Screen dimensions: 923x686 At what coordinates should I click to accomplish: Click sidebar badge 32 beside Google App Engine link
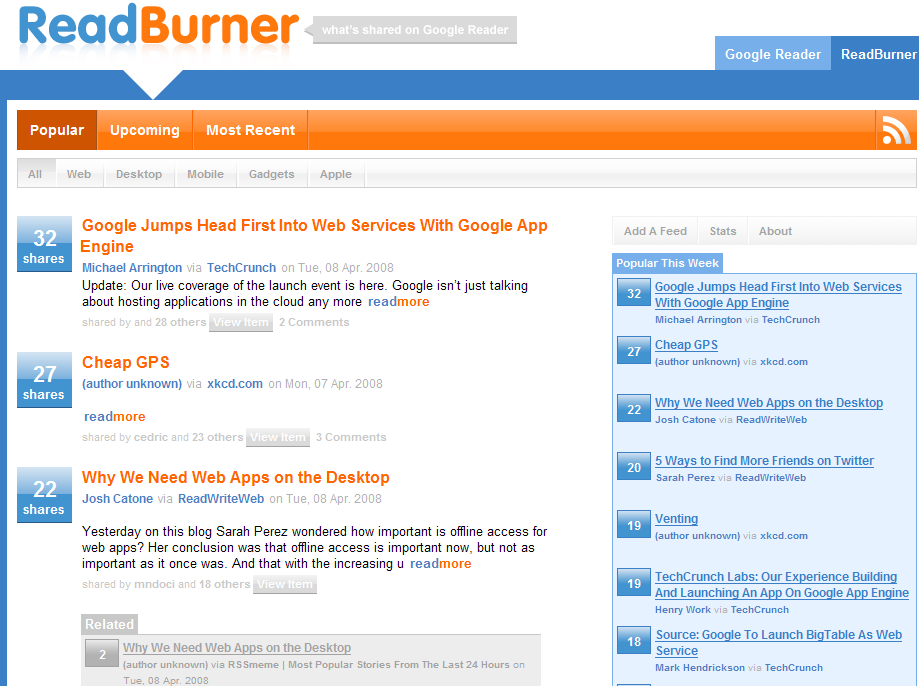pos(633,293)
